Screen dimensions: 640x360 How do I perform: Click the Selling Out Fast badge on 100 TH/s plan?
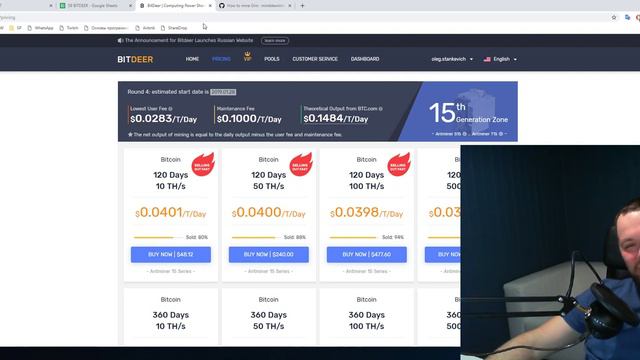(399, 164)
